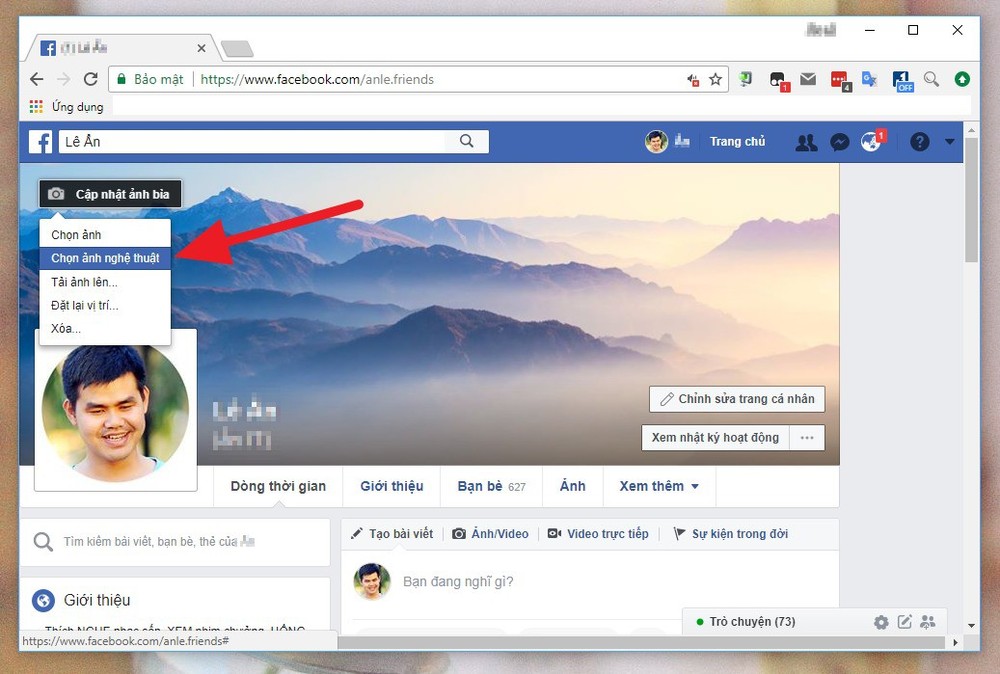Open the help question mark icon

tap(919, 142)
